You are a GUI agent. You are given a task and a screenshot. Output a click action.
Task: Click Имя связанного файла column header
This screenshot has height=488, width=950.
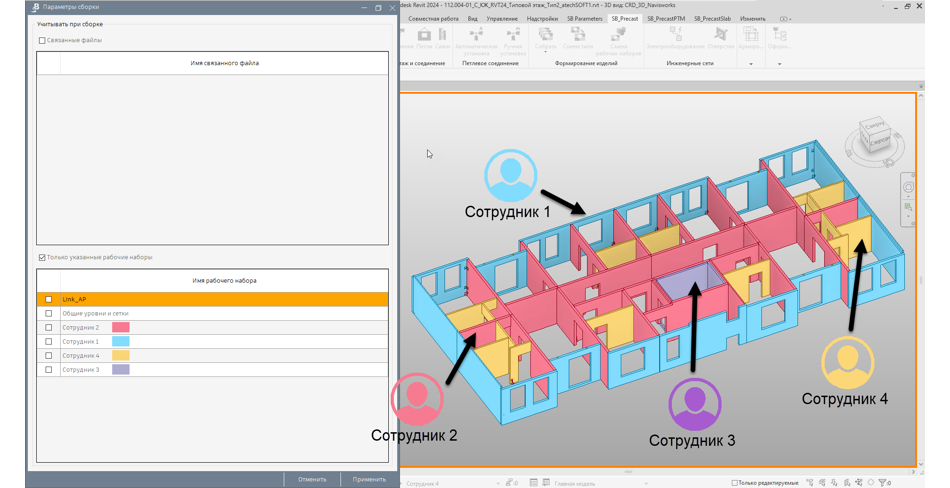click(x=225, y=63)
